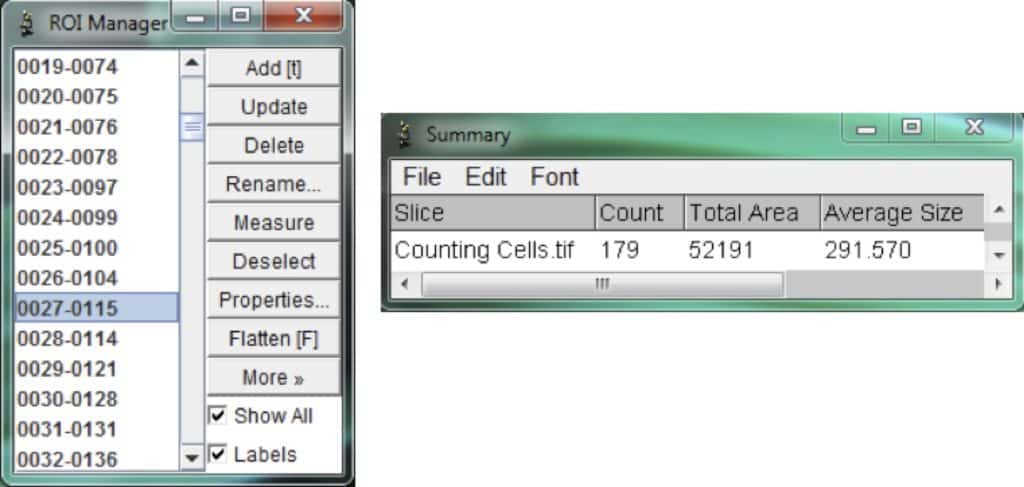Viewport: 1024px width, 487px height.
Task: Select ROI 0023-0097
Action: coord(96,187)
